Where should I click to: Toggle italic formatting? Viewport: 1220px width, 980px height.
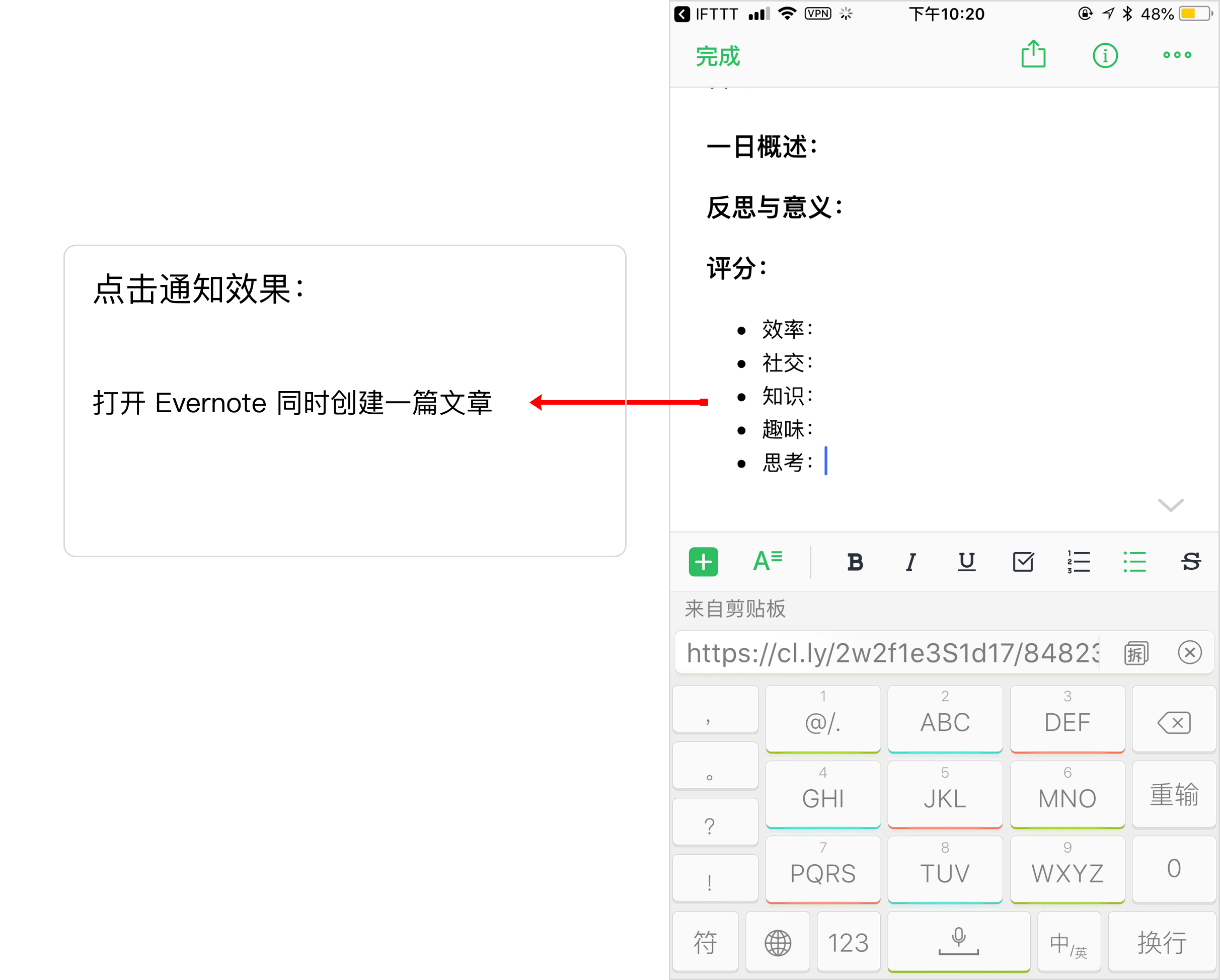(910, 562)
